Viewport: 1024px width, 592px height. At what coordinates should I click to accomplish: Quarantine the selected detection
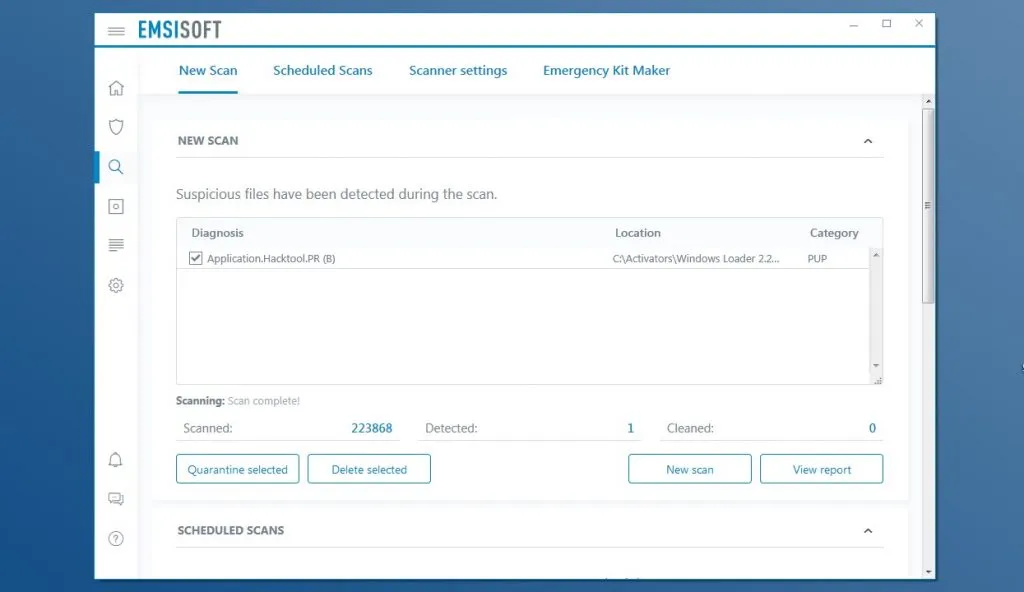[x=237, y=468]
